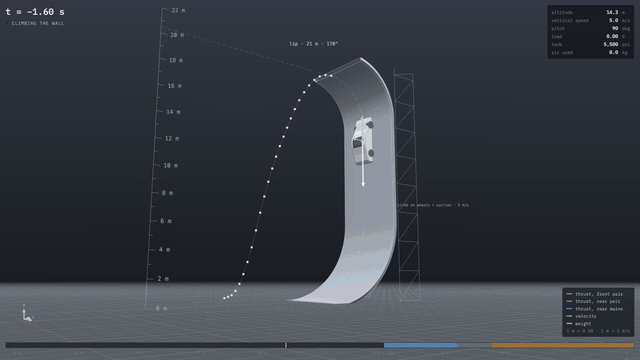Click the orange segment of the timeline bar
The height and width of the screenshot is (360, 640).
click(x=563, y=345)
